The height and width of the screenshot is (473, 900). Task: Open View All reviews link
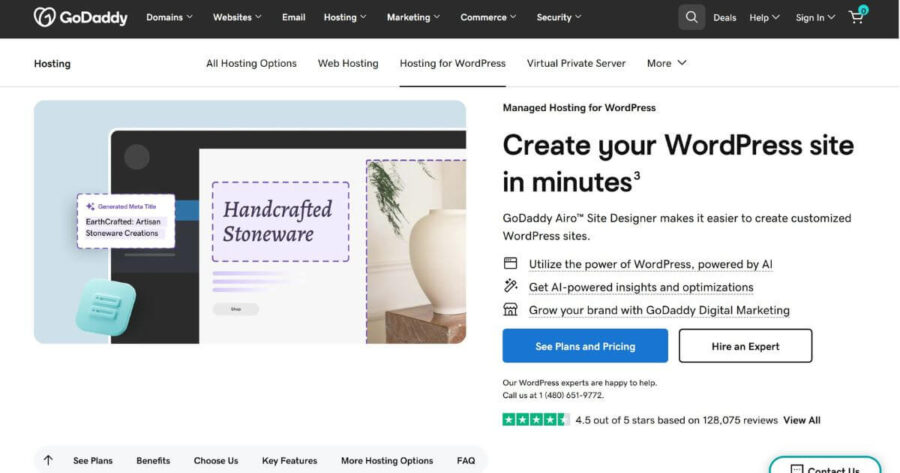click(x=801, y=420)
